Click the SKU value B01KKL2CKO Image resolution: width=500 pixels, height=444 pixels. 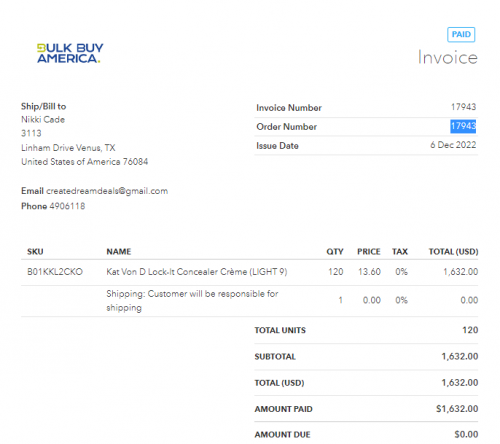(x=55, y=272)
